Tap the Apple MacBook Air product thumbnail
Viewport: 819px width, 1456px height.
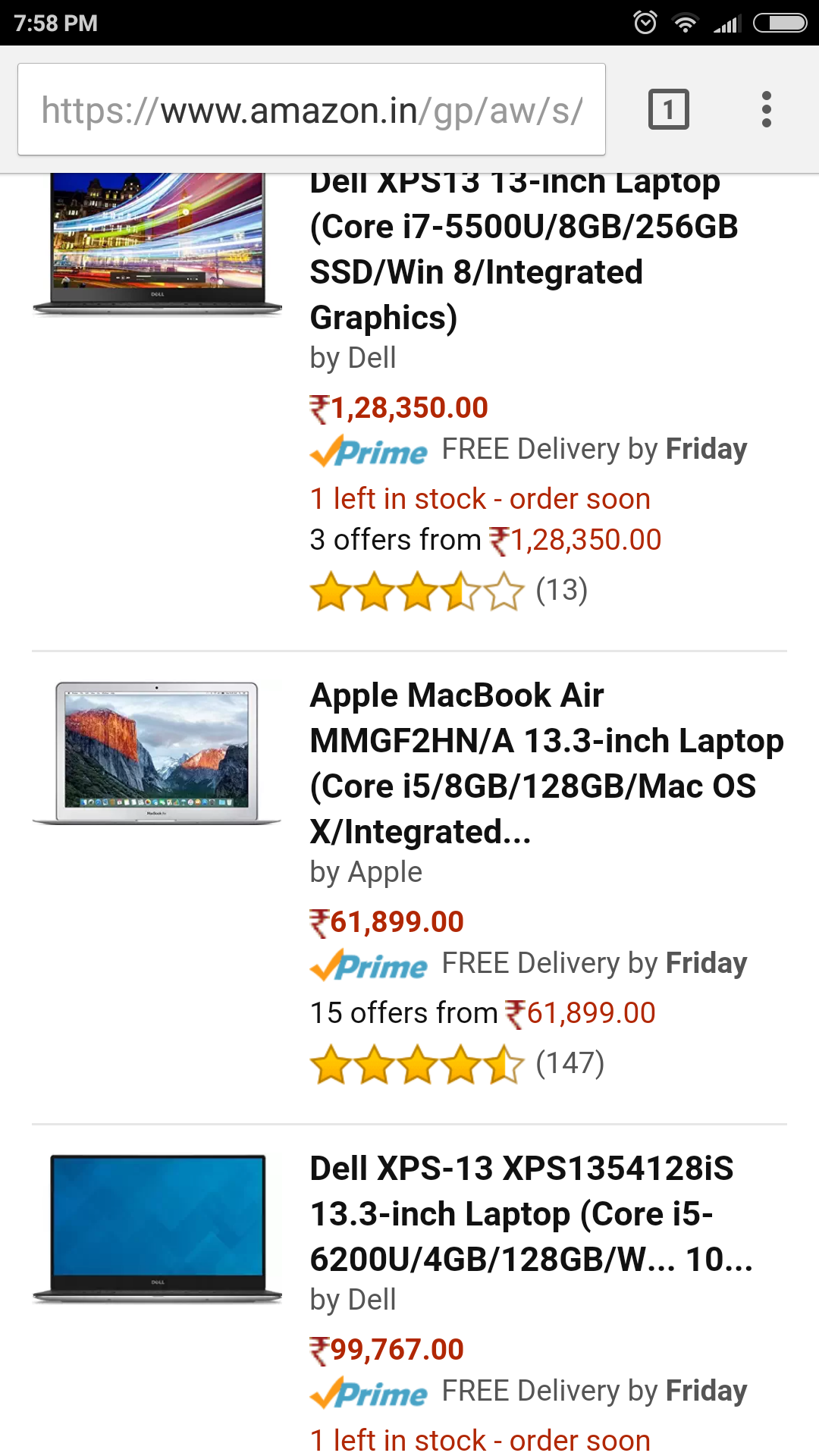pyautogui.click(x=157, y=752)
